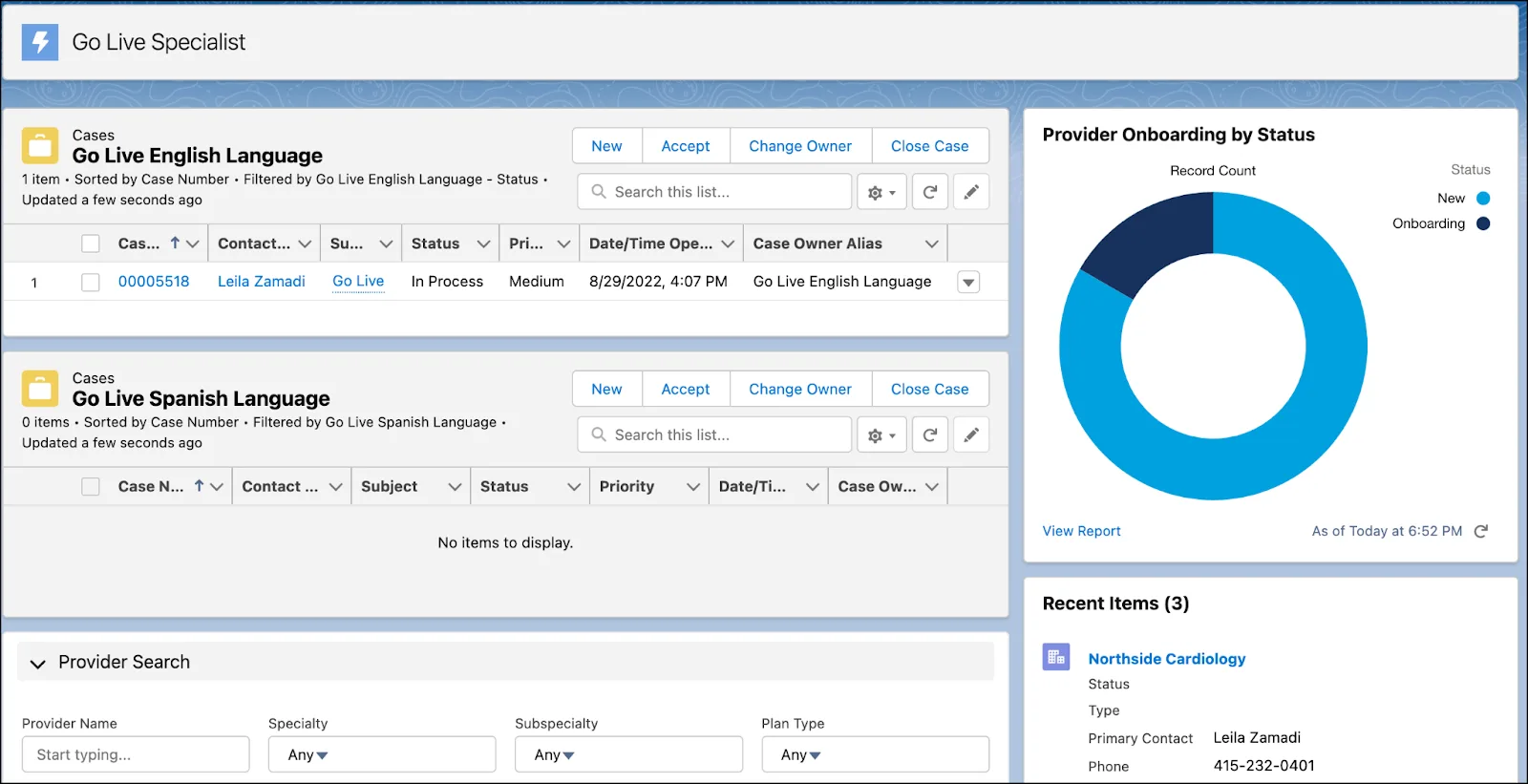Click the Medium priority cell
1528x784 pixels.
pos(537,282)
